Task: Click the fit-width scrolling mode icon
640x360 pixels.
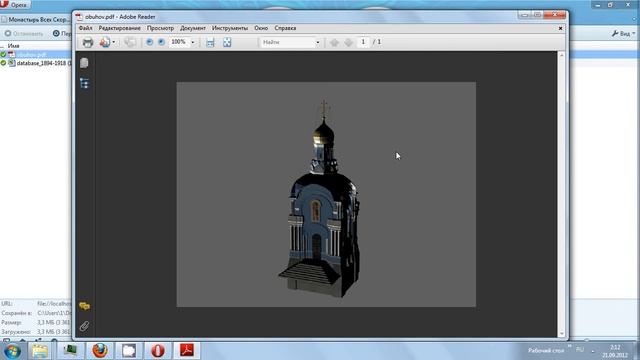Action: click(210, 42)
